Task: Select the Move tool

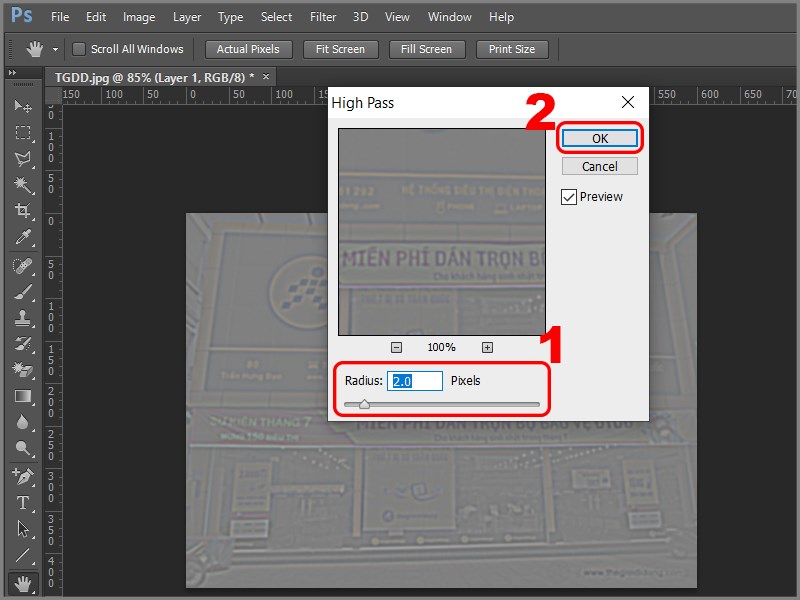Action: (x=22, y=106)
